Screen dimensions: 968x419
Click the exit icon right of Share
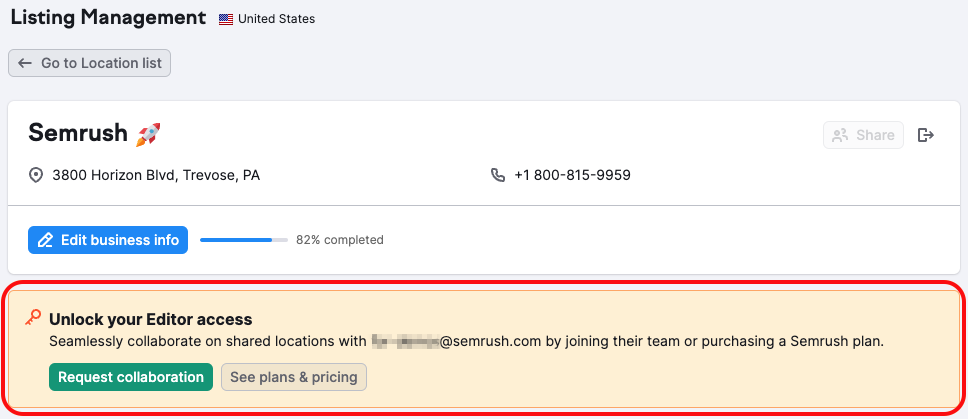point(926,135)
